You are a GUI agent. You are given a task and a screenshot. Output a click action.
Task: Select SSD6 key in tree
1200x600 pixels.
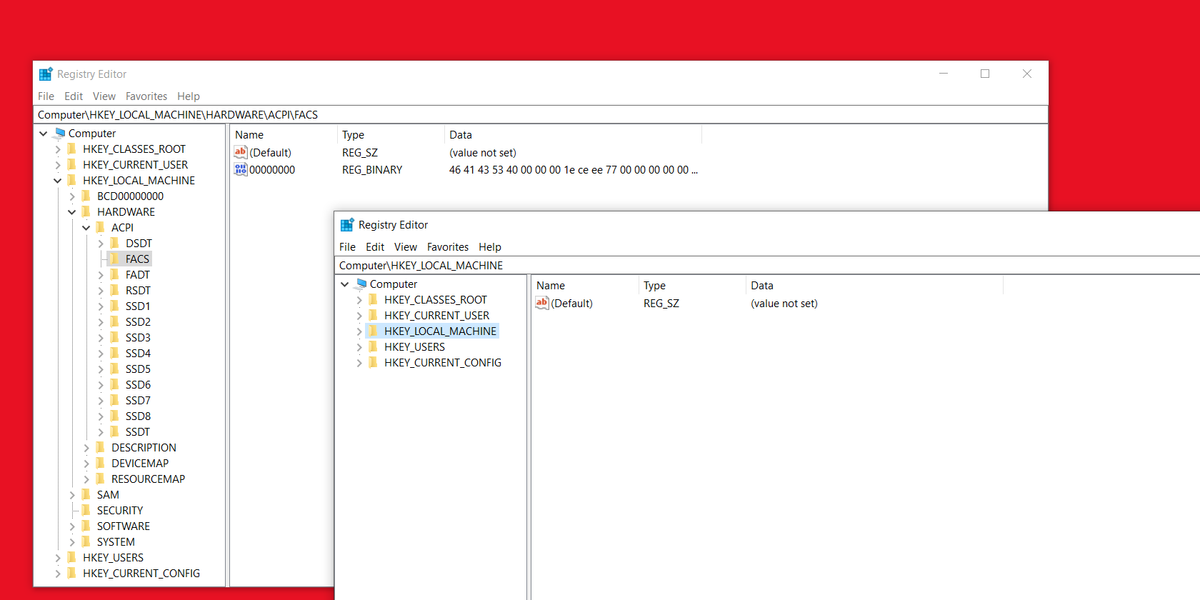coord(138,385)
